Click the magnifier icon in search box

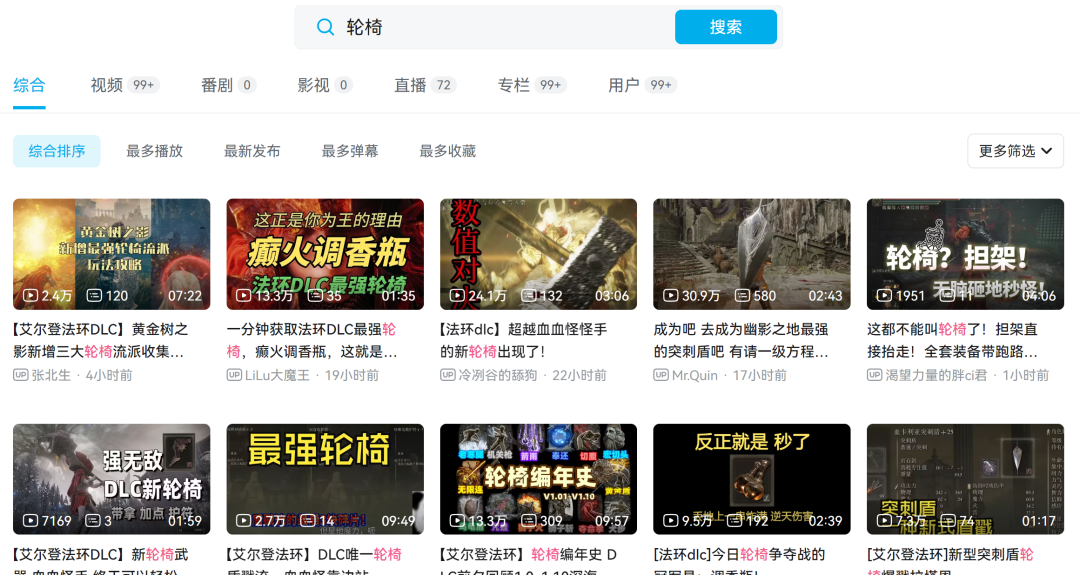[x=325, y=27]
